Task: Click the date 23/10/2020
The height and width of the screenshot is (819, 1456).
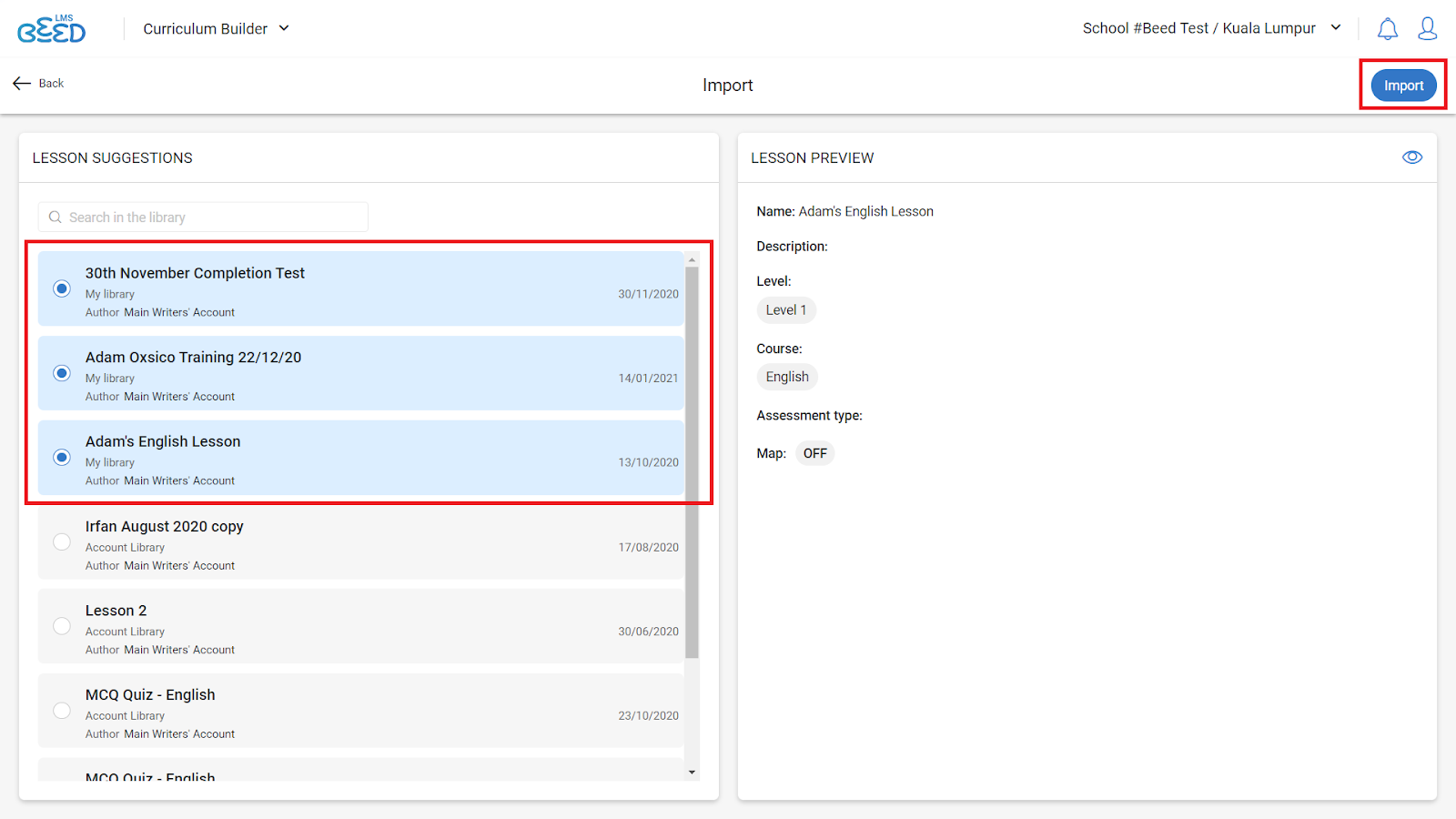Action: coord(648,716)
